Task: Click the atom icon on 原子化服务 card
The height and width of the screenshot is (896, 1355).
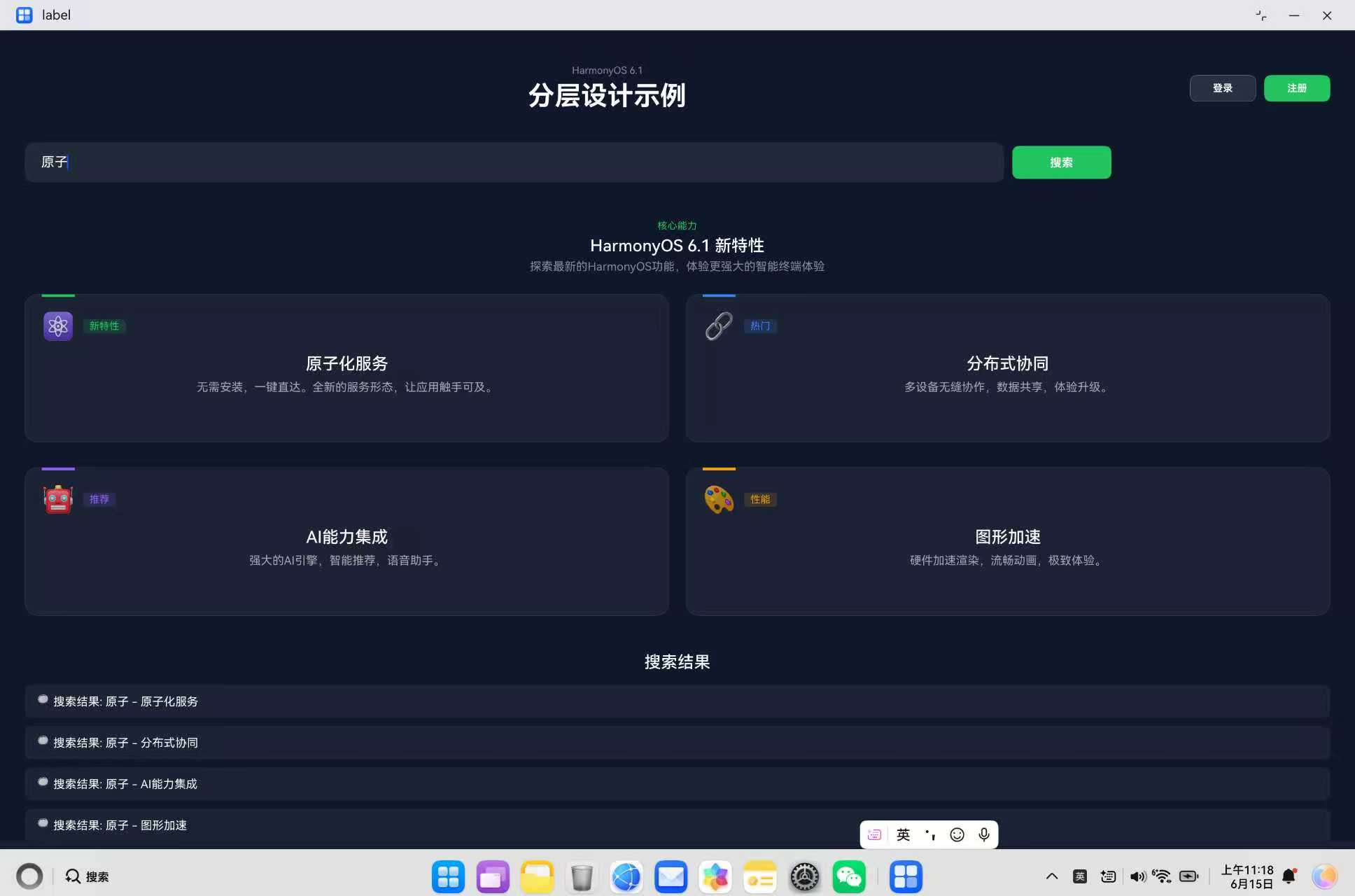Action: coord(58,326)
